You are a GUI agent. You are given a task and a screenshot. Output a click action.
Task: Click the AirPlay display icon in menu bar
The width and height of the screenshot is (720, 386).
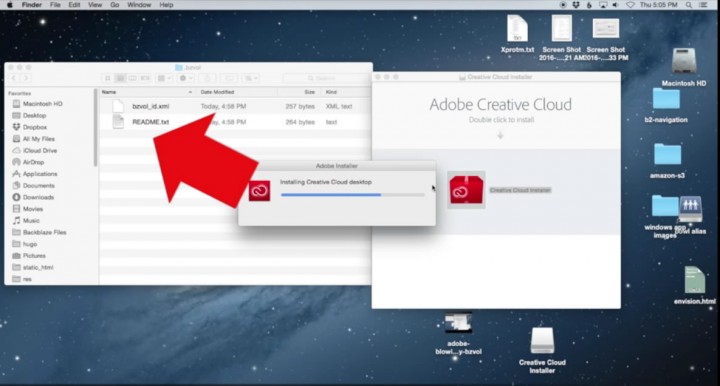point(603,5)
